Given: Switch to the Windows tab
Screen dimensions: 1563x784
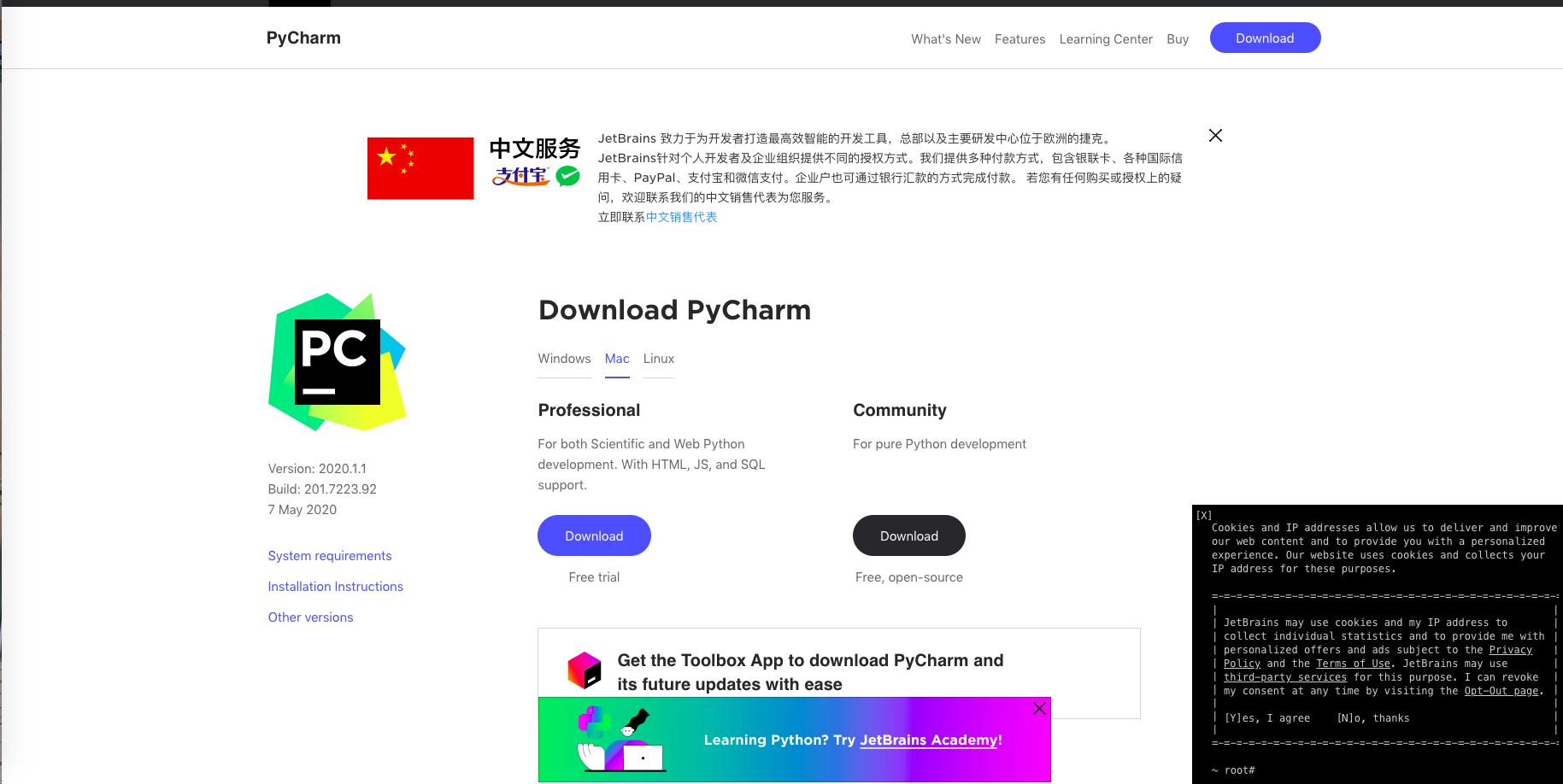Looking at the screenshot, I should click(564, 359).
